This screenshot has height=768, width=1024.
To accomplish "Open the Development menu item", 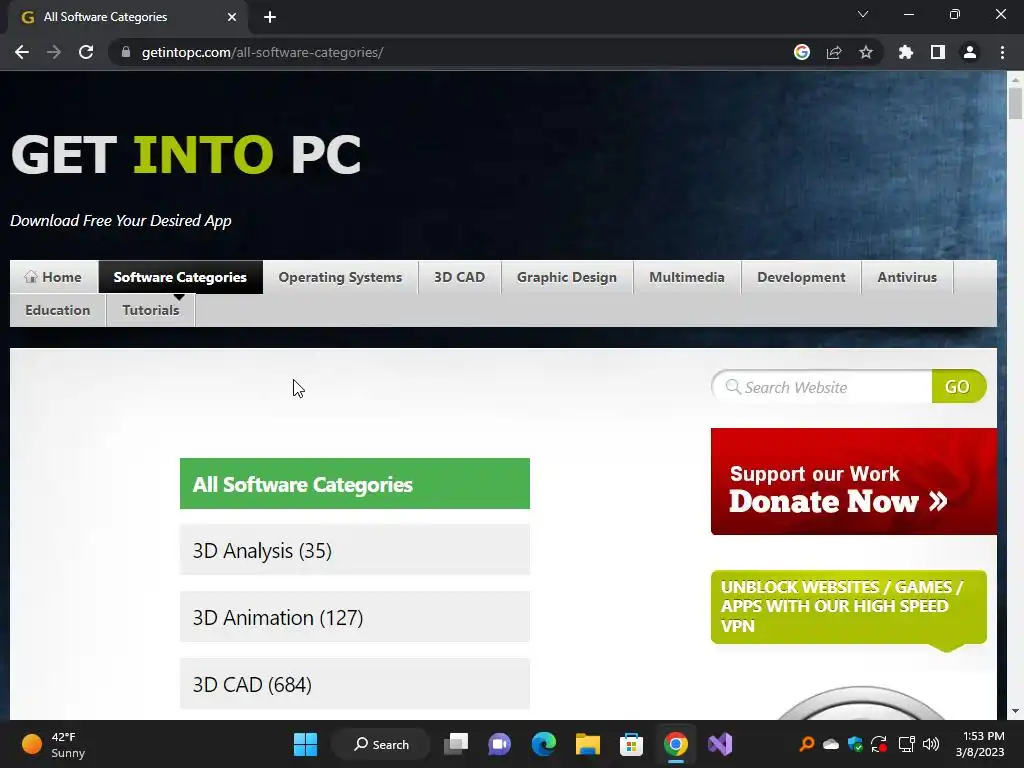I will [801, 277].
